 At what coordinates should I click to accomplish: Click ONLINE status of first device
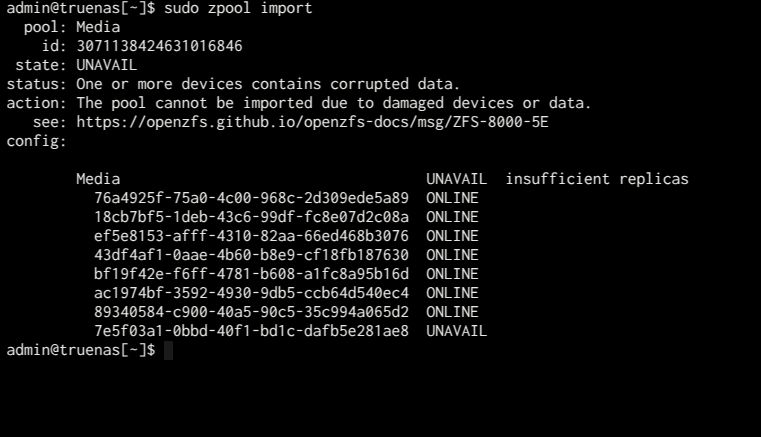tap(452, 198)
